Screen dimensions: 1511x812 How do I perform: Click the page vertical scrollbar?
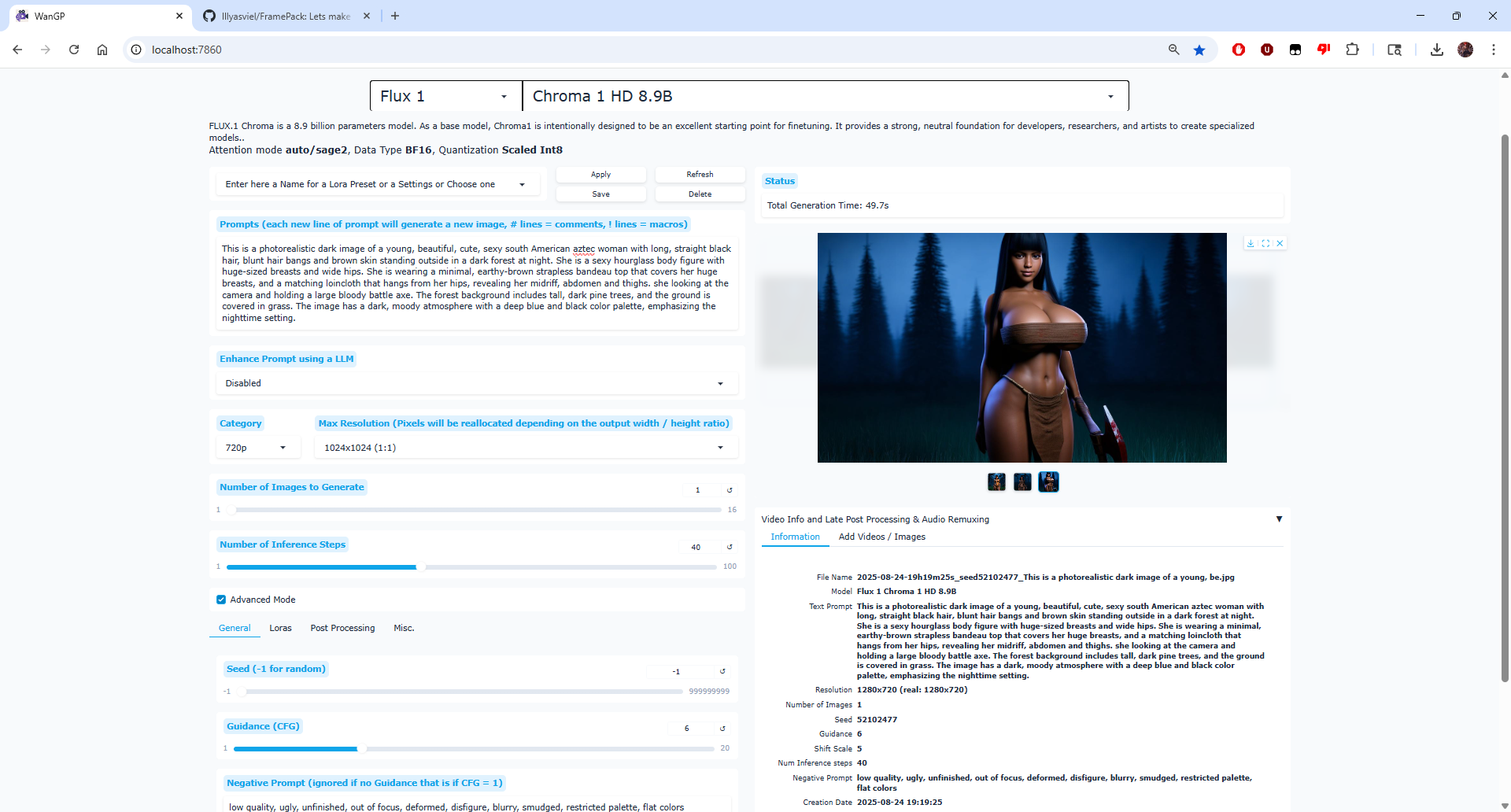point(1505,408)
